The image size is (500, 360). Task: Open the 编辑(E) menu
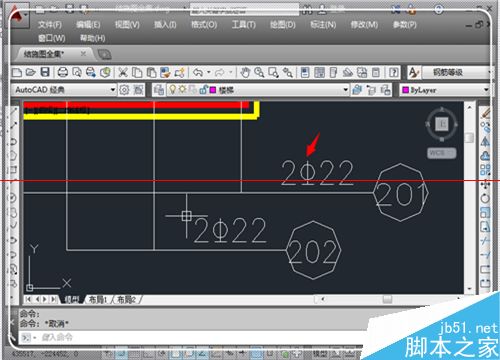pyautogui.click(x=88, y=25)
